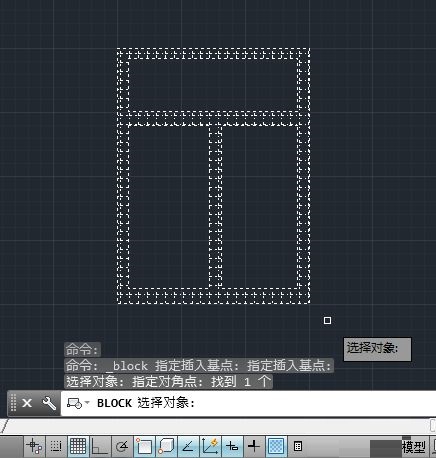Grab the command line dotted grip handle
436x458 pixels.
(13, 403)
